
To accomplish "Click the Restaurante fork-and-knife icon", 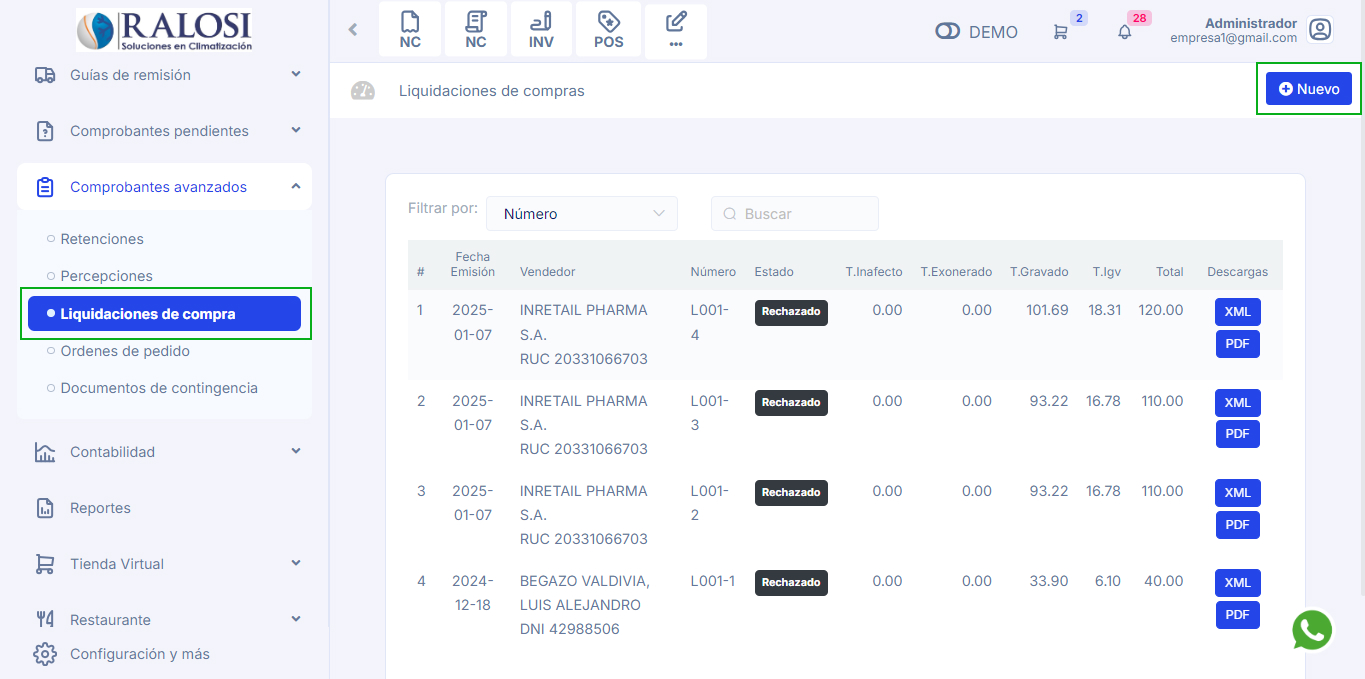I will pyautogui.click(x=45, y=620).
